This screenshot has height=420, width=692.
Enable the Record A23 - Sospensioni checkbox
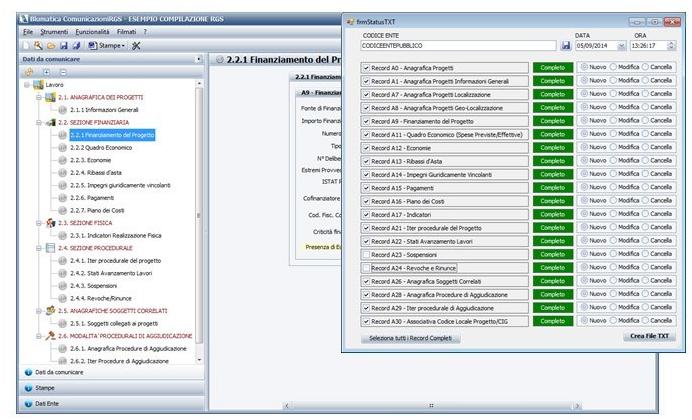point(366,255)
